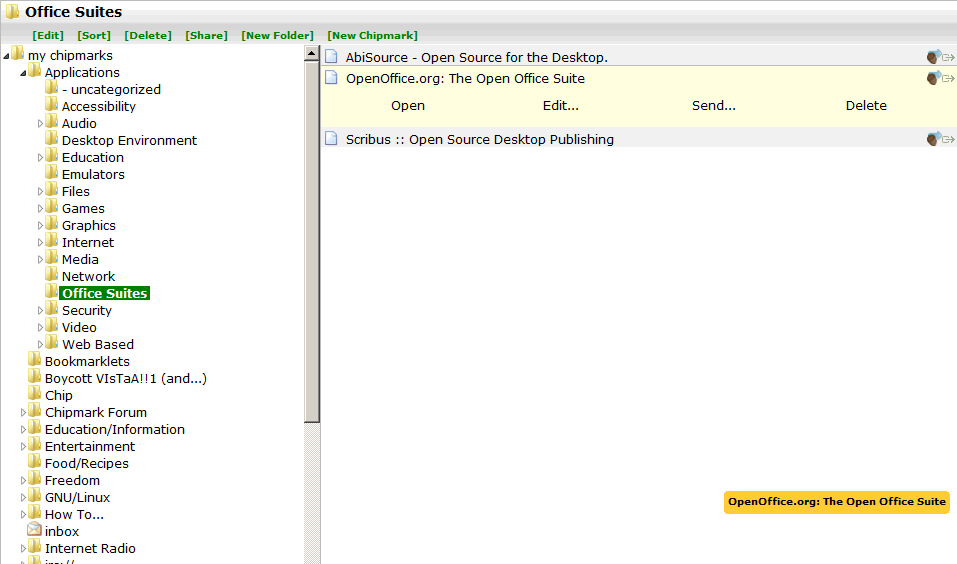
Task: Click the highlighted Office Suites tree label
Action: point(104,294)
